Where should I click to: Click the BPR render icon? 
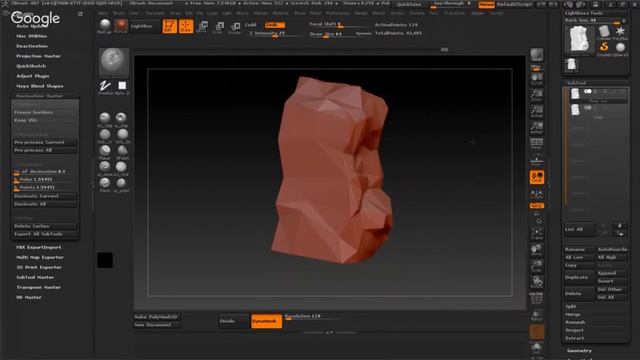(x=537, y=54)
